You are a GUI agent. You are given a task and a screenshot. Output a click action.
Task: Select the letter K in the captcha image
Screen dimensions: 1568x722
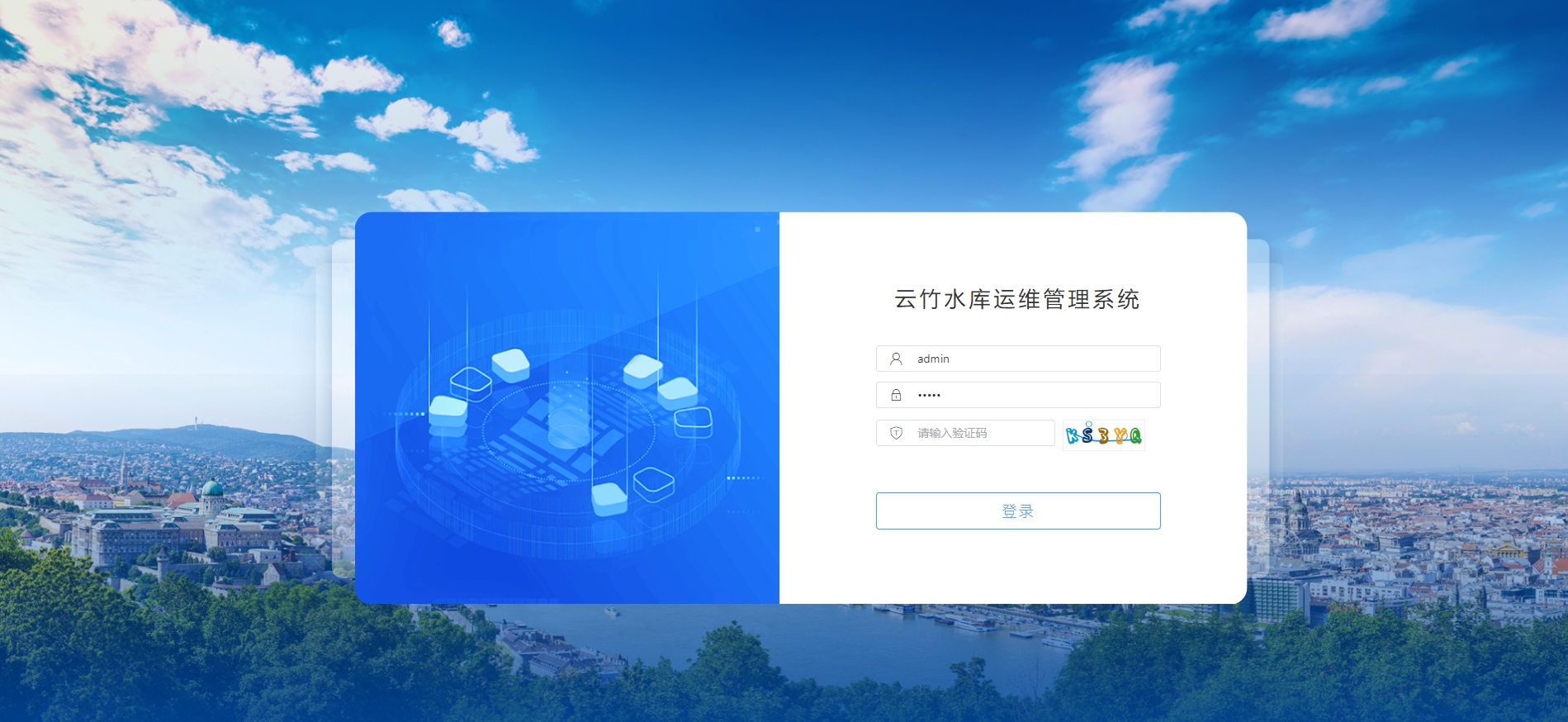click(x=1073, y=435)
